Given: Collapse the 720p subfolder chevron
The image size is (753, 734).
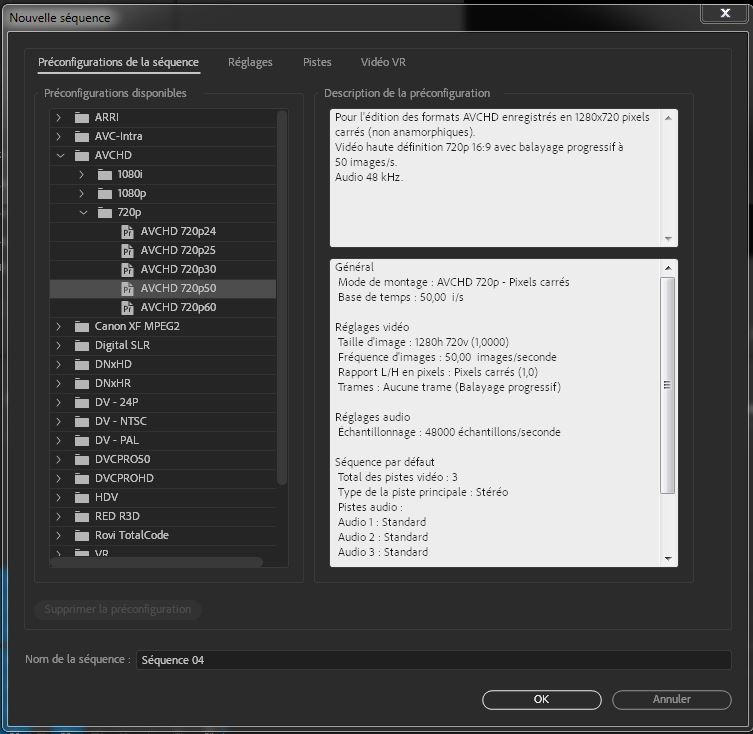Looking at the screenshot, I should (x=83, y=212).
